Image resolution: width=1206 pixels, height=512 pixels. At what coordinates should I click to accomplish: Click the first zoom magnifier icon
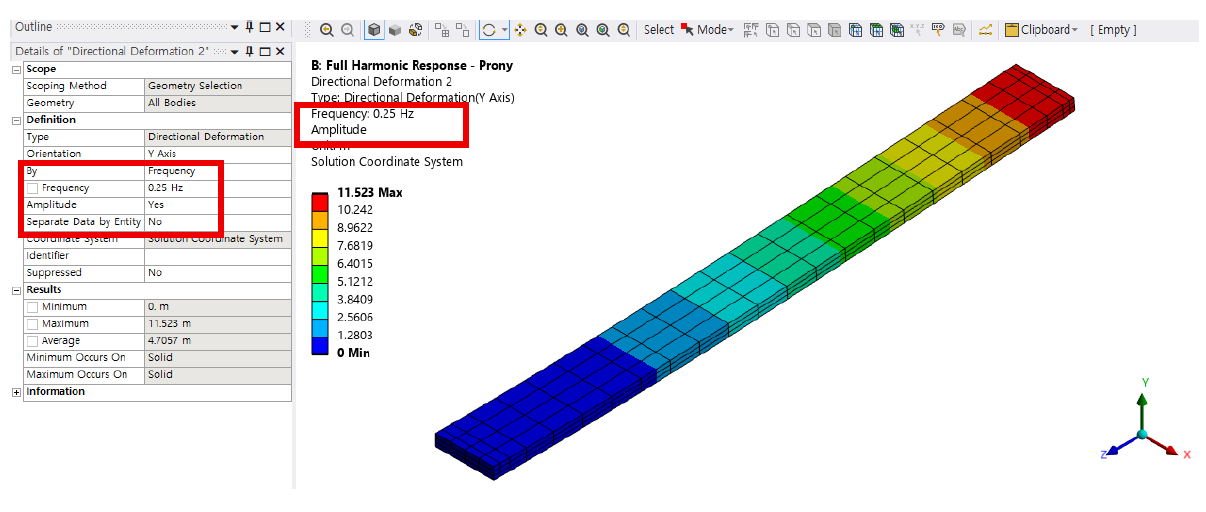(326, 30)
